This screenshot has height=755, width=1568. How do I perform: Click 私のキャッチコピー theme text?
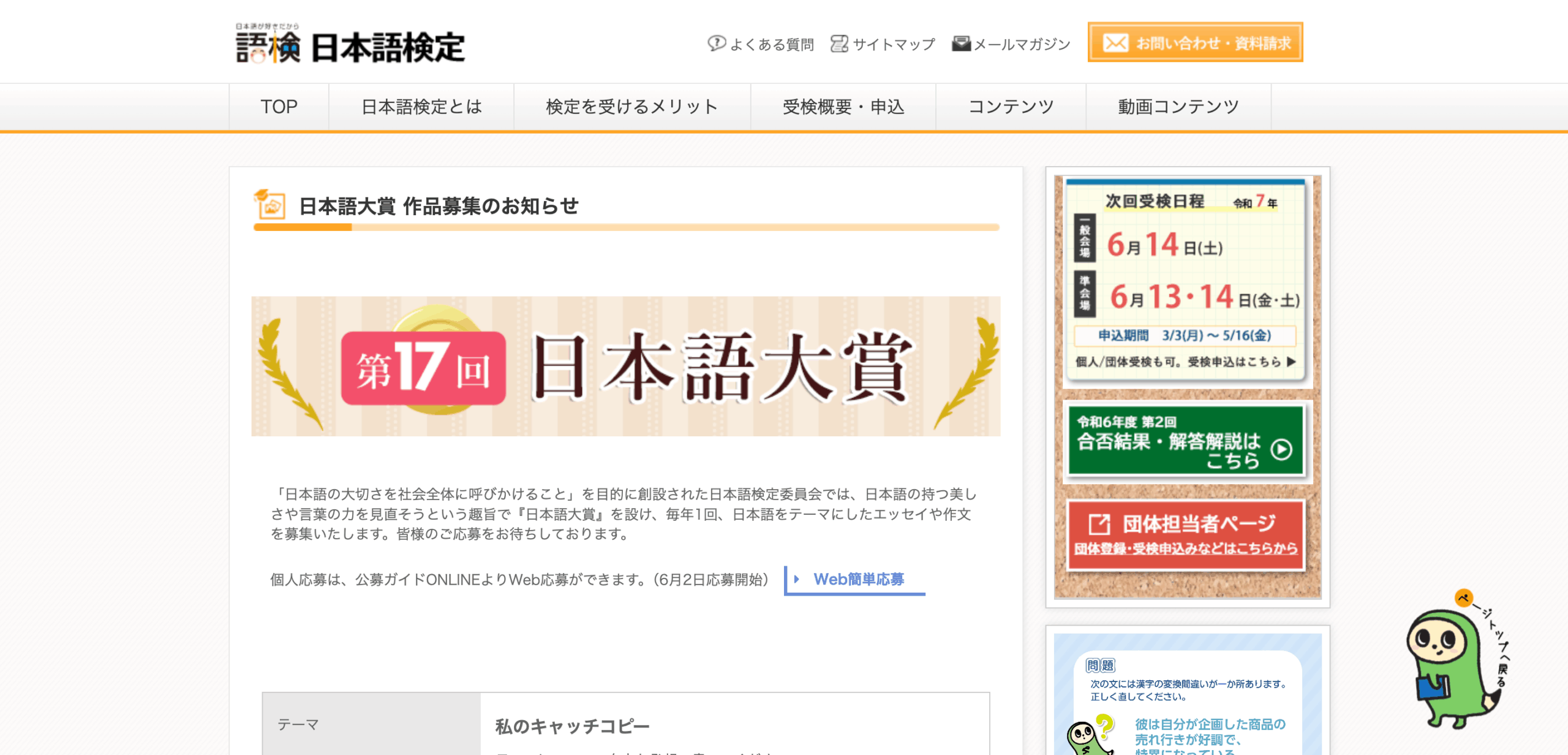tap(572, 726)
